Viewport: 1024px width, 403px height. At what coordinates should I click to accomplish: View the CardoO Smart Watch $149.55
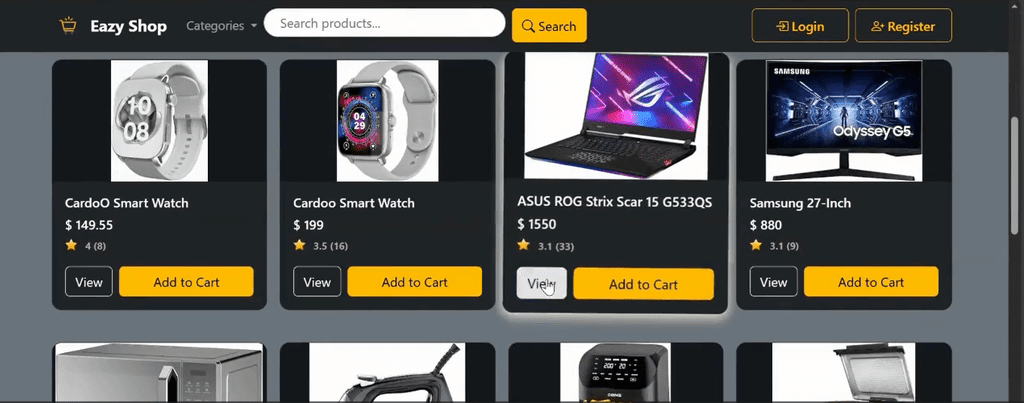click(89, 282)
